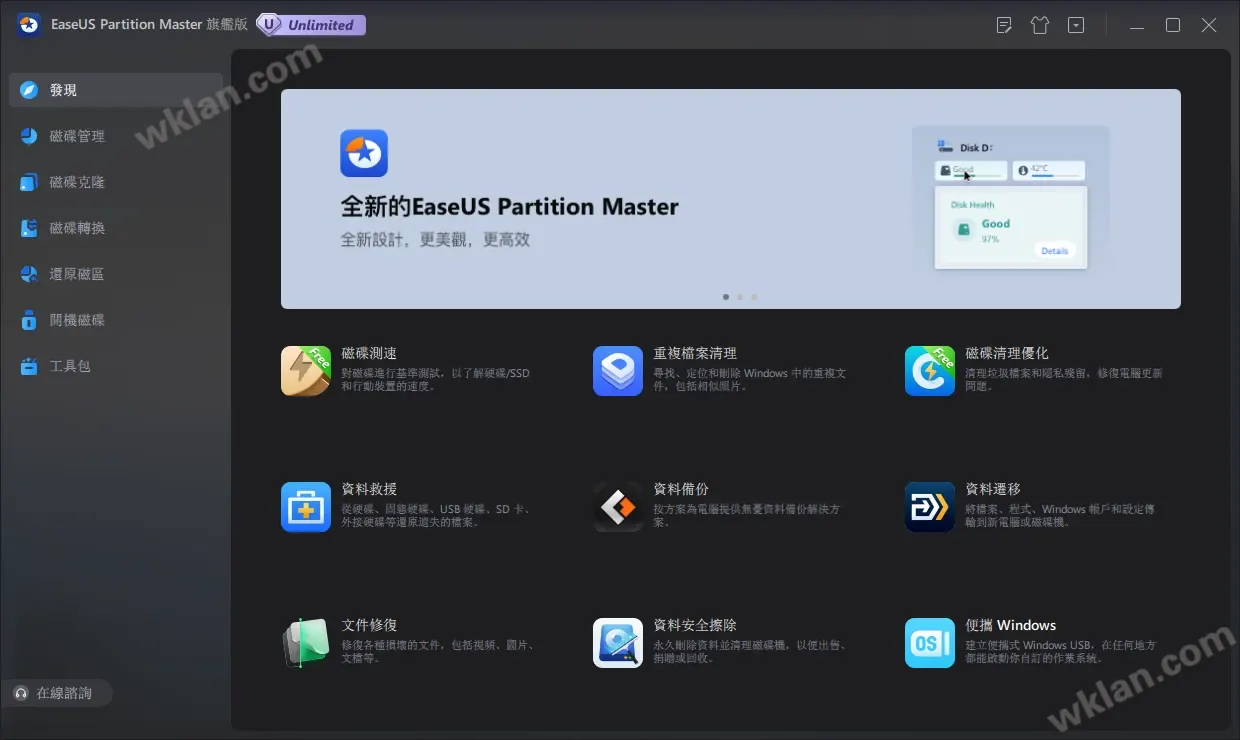Click the Unlimited license badge
The height and width of the screenshot is (740, 1240).
coord(312,25)
